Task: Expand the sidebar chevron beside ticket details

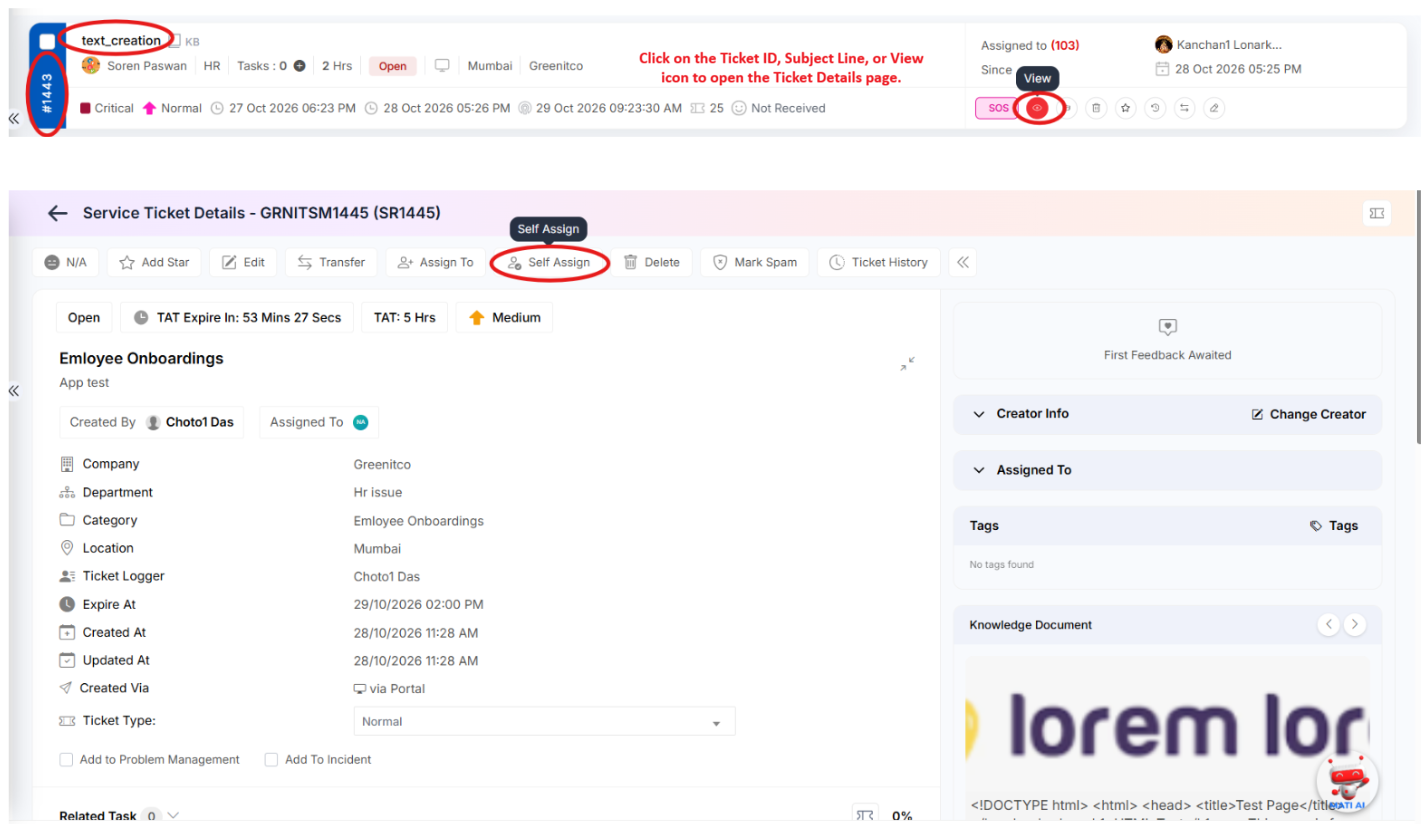Action: point(14,391)
